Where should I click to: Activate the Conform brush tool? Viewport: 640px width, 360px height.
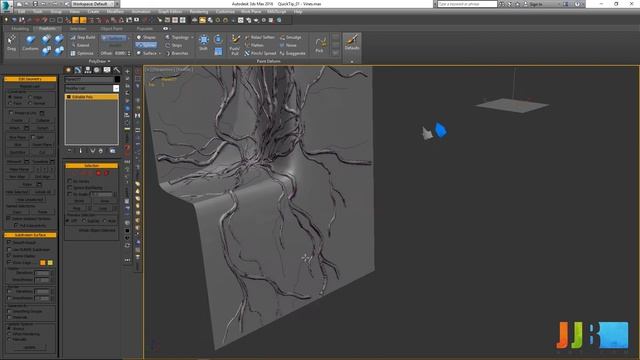click(x=30, y=42)
